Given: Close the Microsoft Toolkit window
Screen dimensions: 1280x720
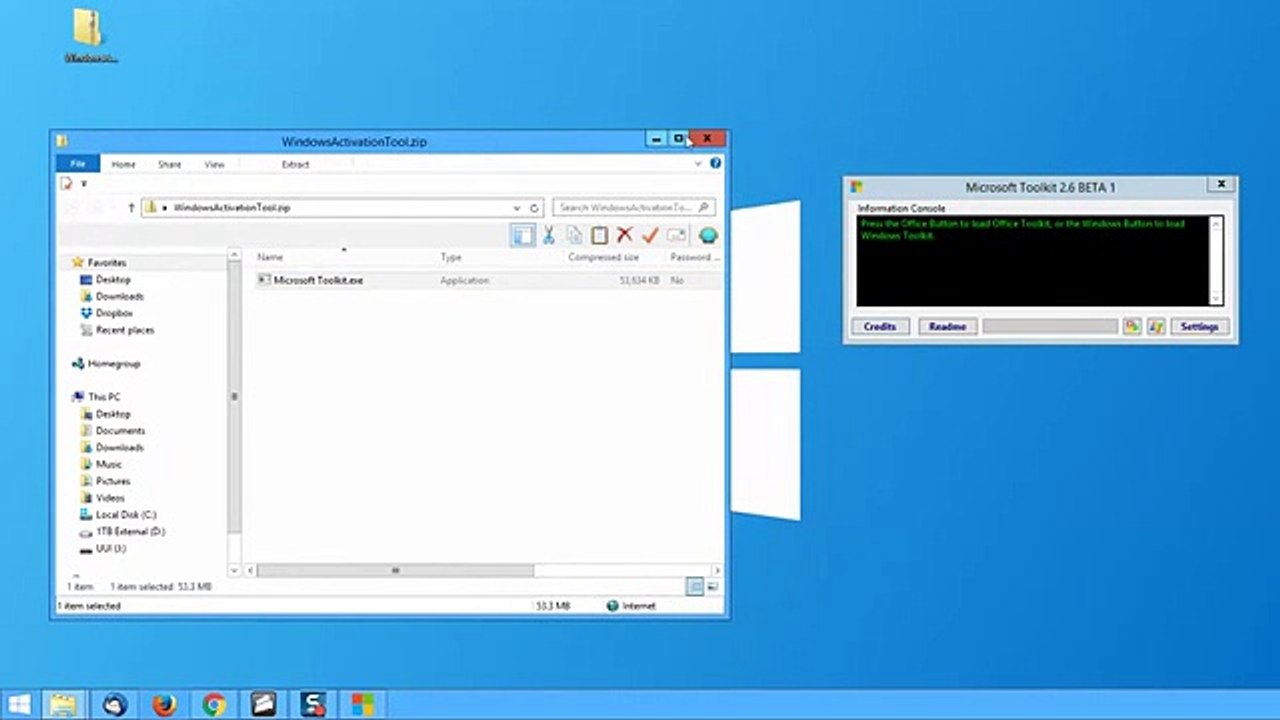Looking at the screenshot, I should 1221,185.
